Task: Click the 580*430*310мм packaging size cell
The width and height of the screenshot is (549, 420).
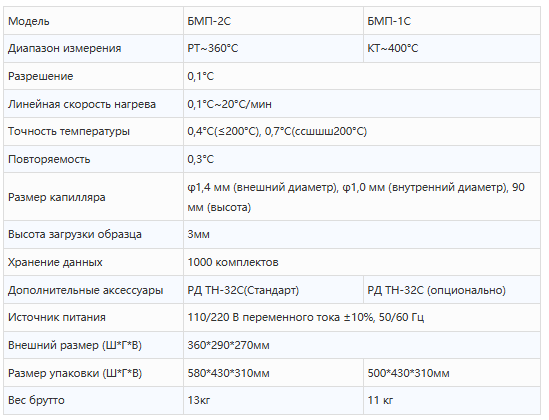Action: point(273,373)
